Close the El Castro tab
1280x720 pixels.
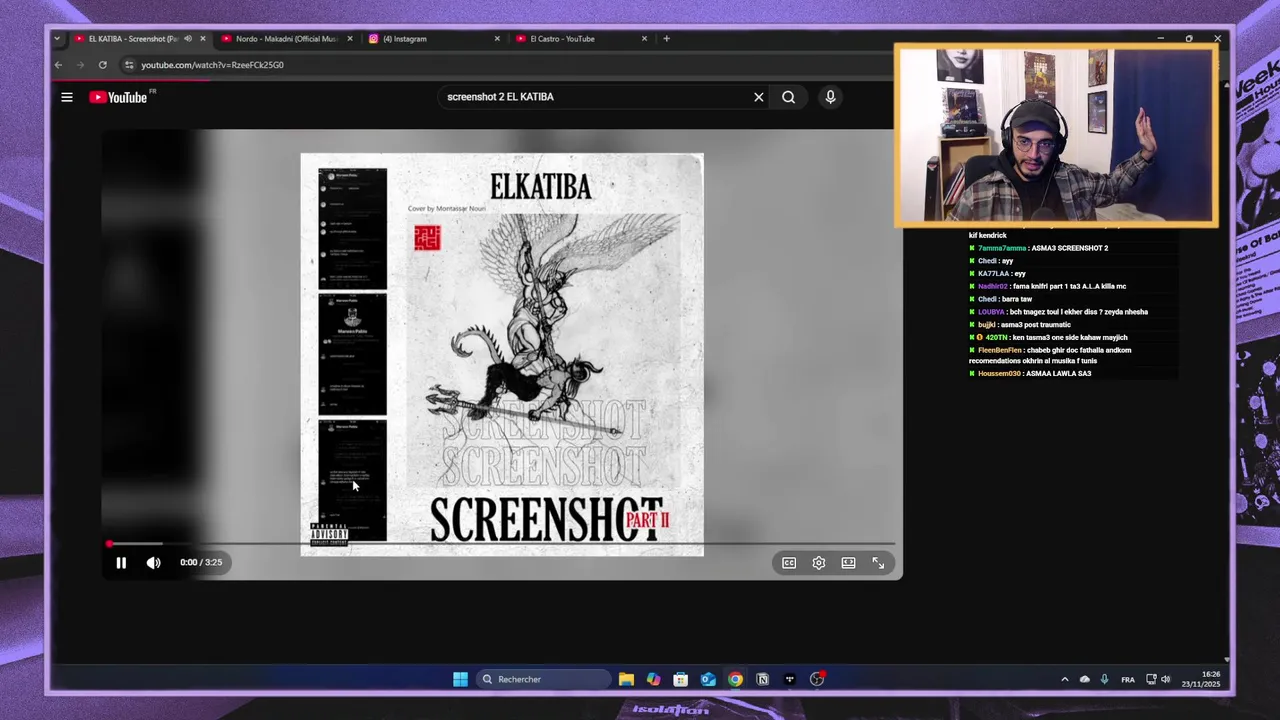[644, 39]
